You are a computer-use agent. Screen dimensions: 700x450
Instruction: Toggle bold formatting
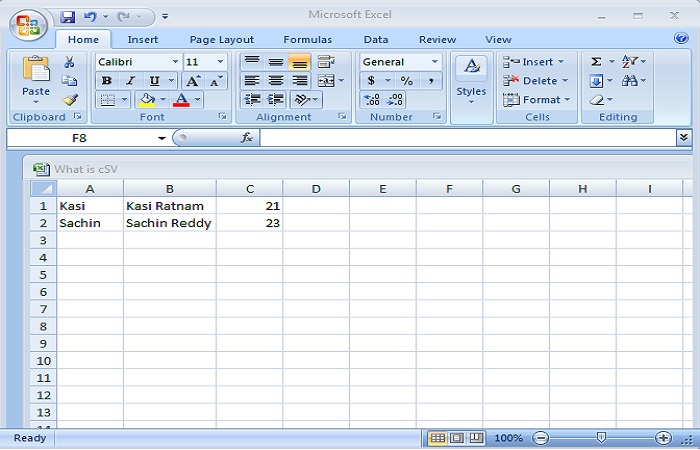click(x=107, y=81)
